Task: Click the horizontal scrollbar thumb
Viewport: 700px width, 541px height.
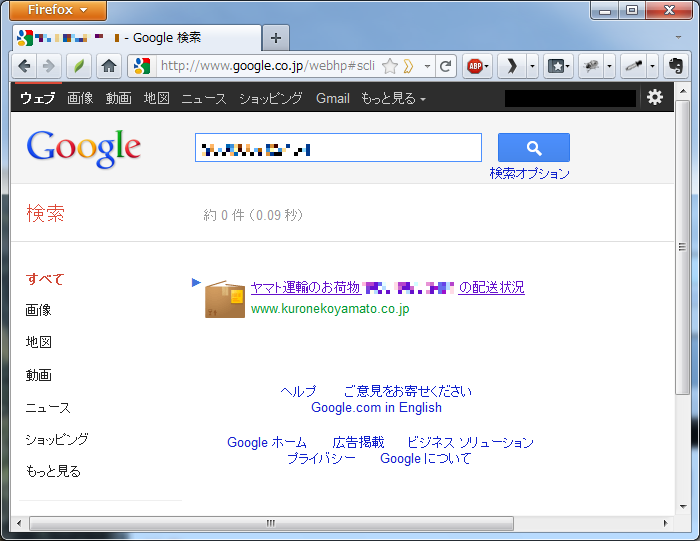Action: pyautogui.click(x=271, y=523)
